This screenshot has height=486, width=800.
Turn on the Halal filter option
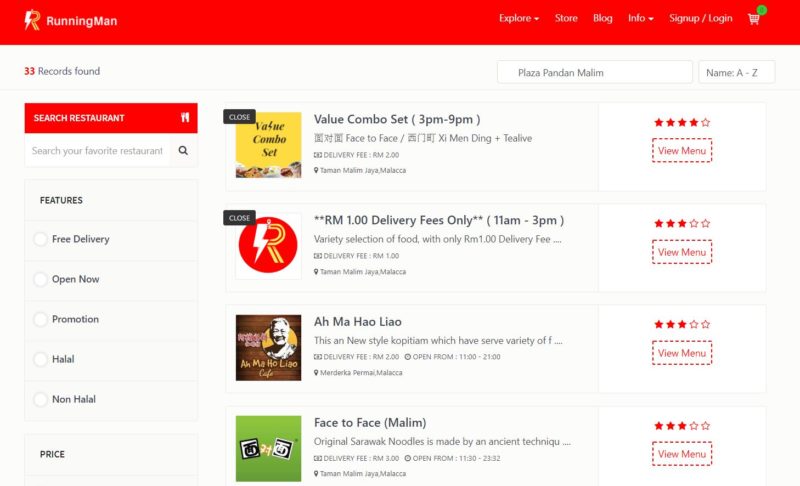[41, 359]
